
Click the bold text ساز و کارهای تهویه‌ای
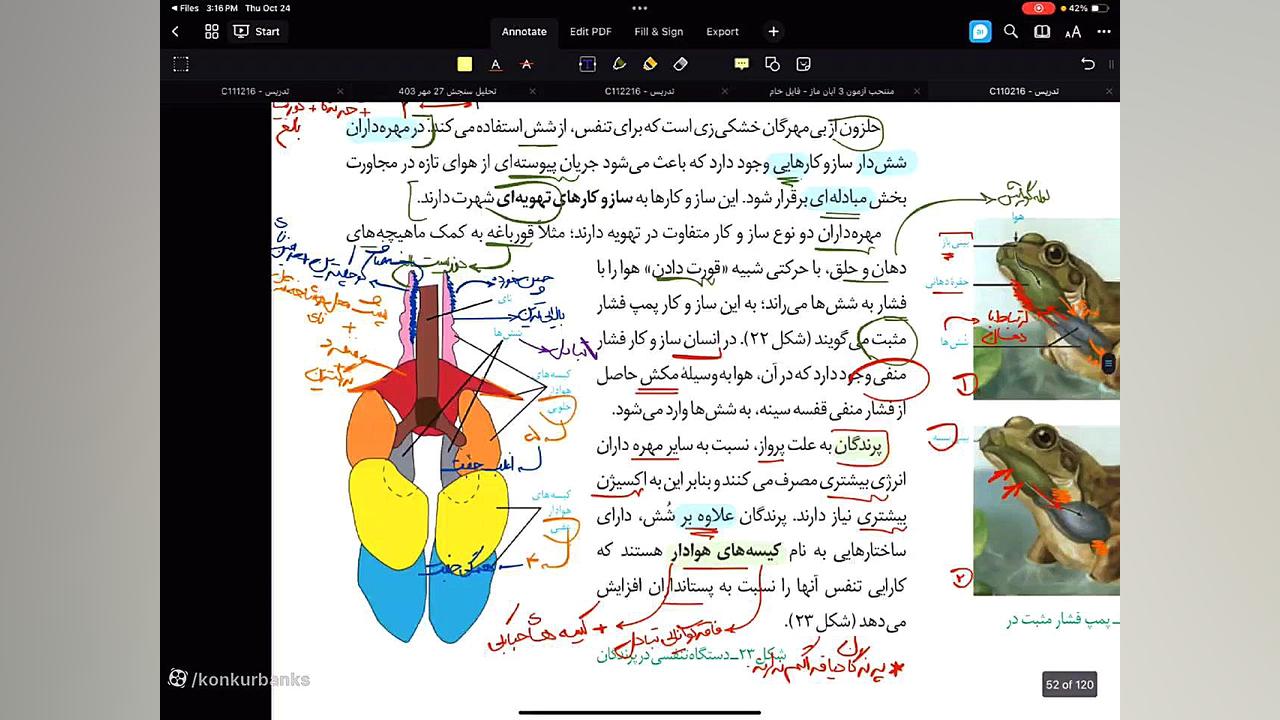(566, 197)
